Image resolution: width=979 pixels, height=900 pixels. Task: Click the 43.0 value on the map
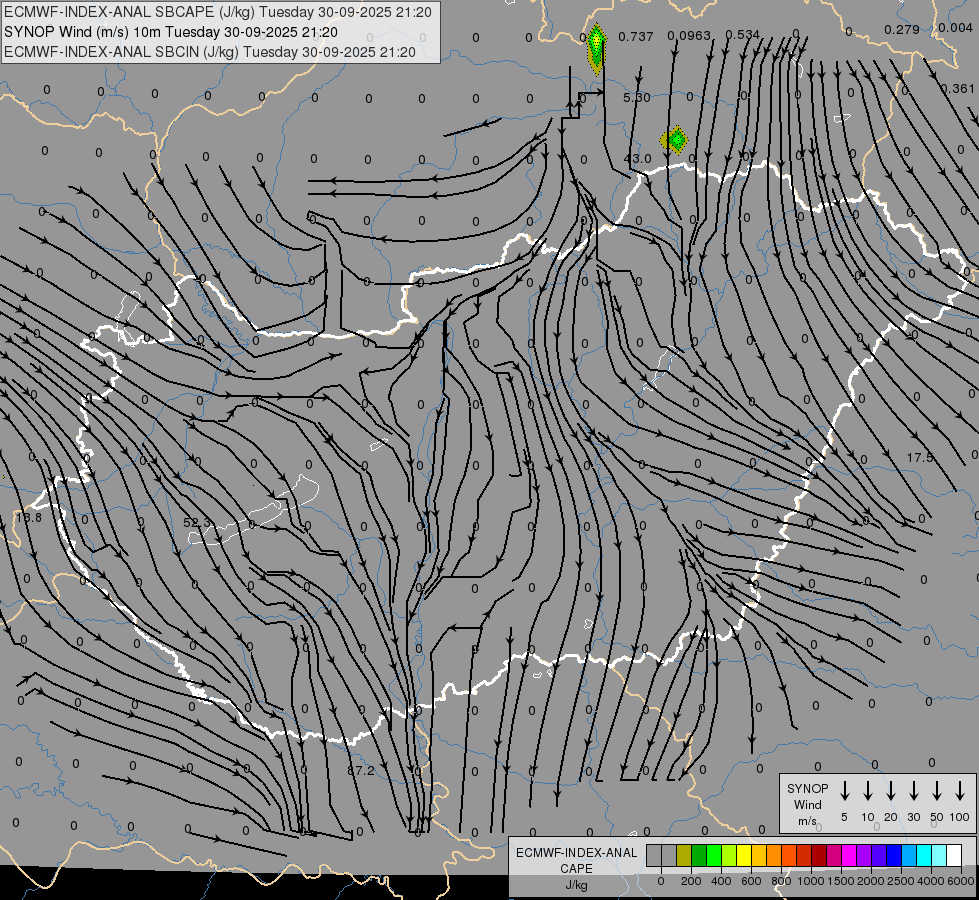pos(637,159)
